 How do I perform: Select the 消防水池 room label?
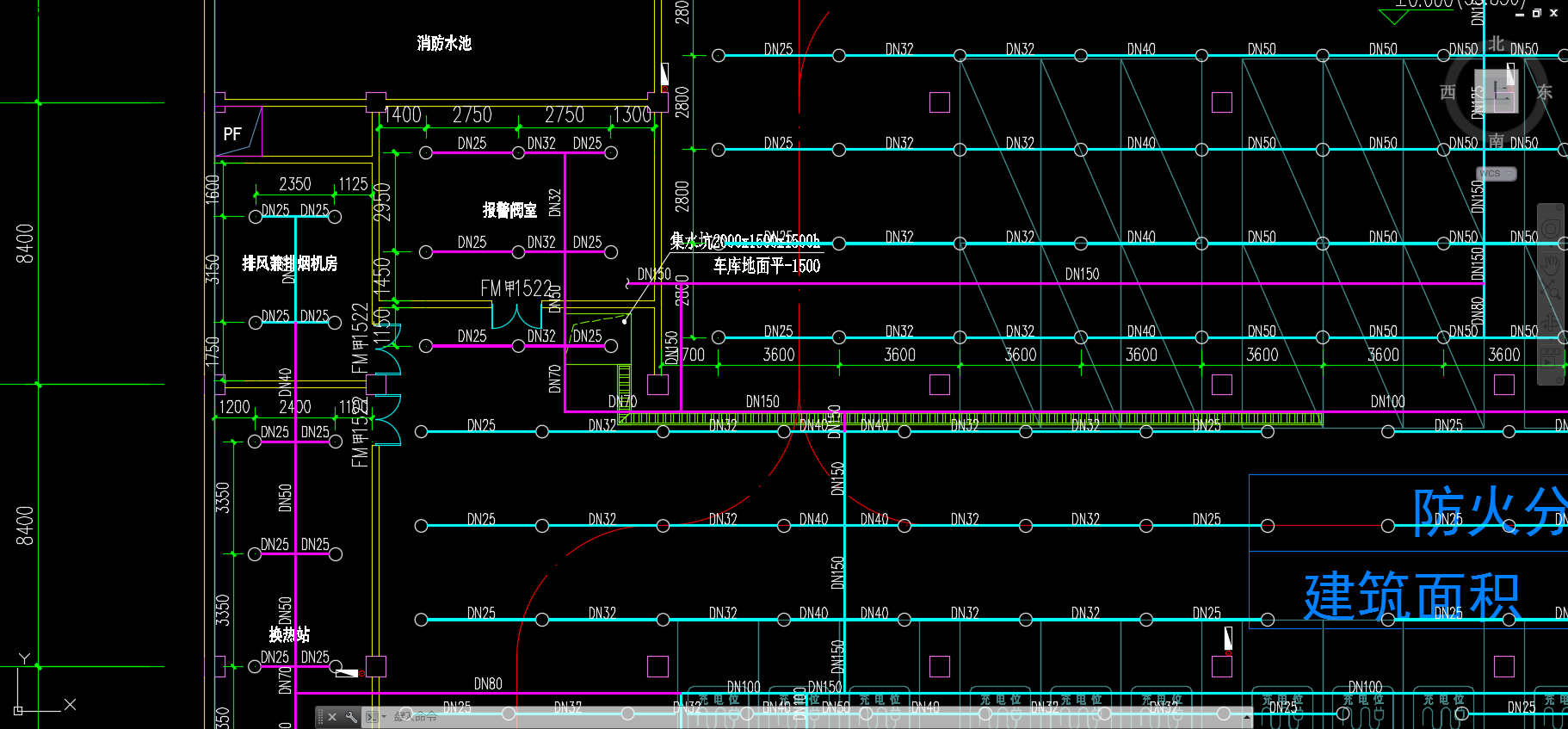[444, 43]
